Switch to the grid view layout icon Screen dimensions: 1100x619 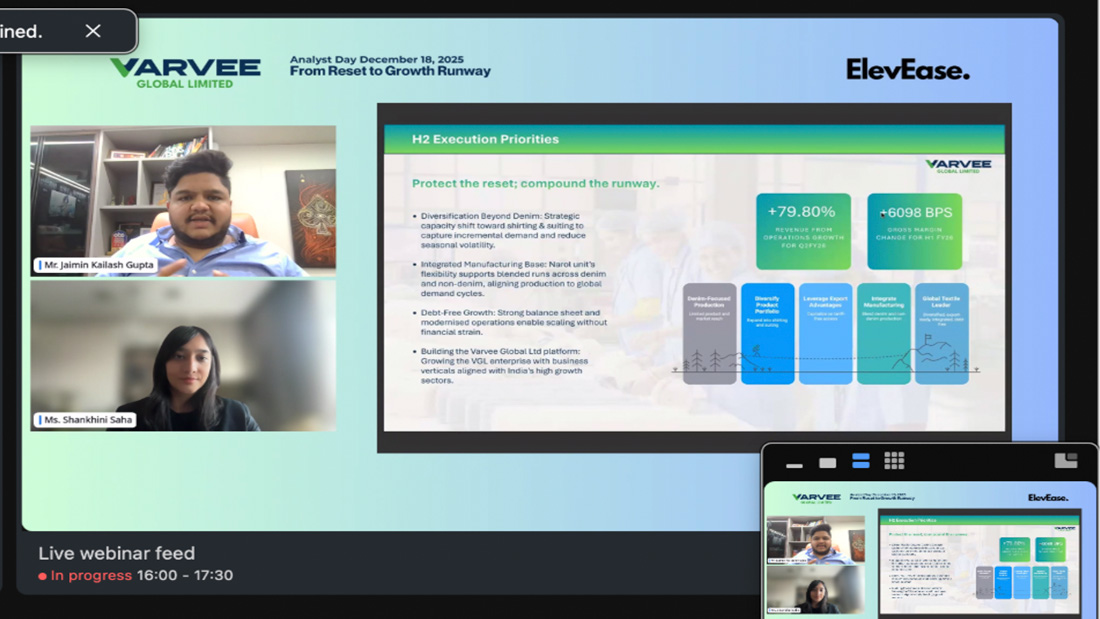tap(894, 460)
